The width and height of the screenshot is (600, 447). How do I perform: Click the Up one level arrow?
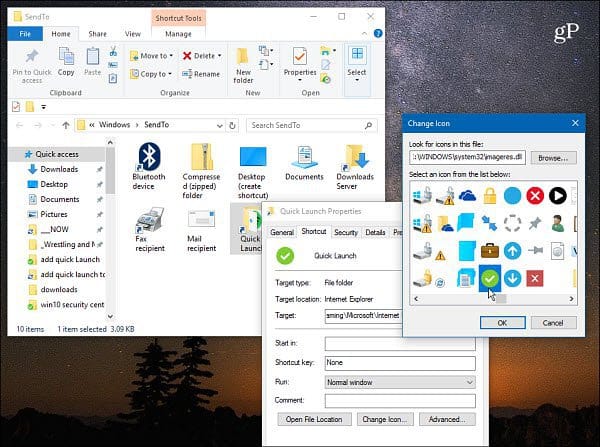click(66, 125)
